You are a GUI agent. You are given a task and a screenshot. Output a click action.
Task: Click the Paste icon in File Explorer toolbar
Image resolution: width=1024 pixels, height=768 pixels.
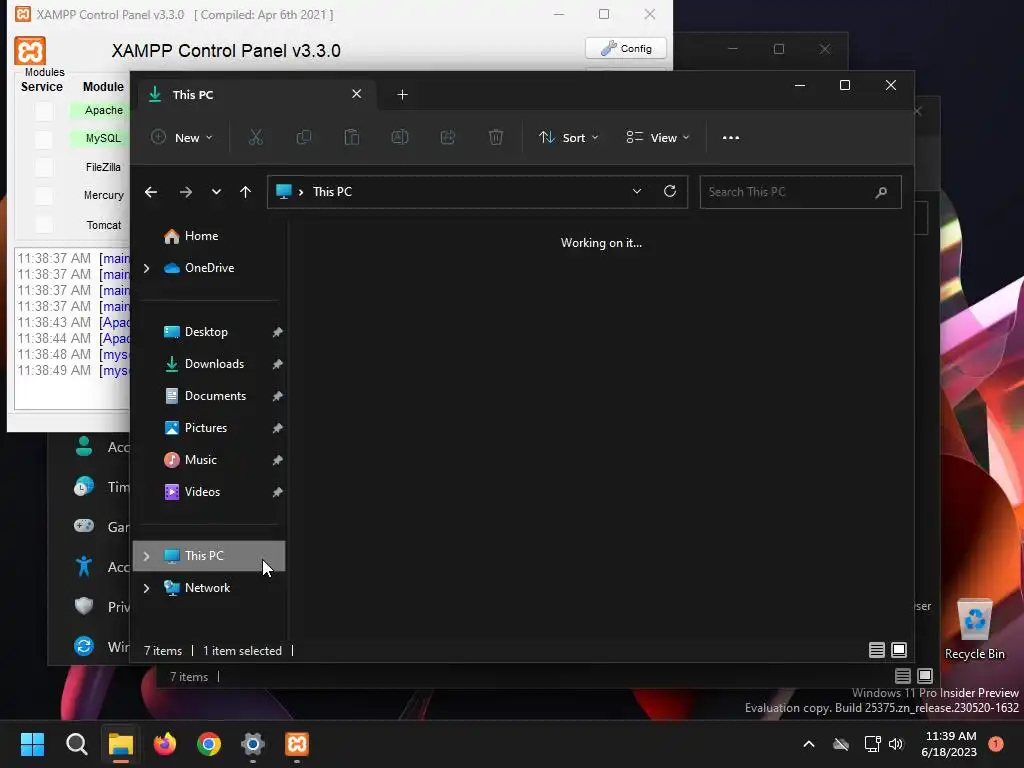click(352, 137)
